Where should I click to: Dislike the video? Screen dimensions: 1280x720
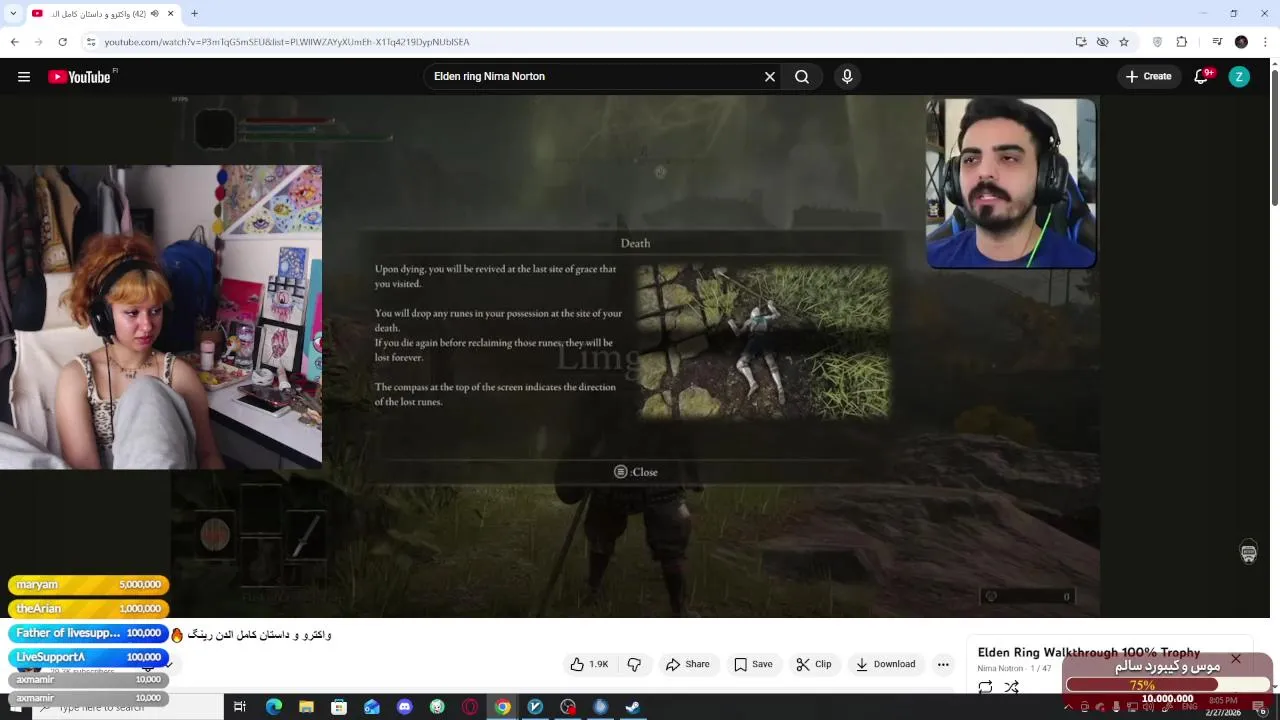pos(634,664)
